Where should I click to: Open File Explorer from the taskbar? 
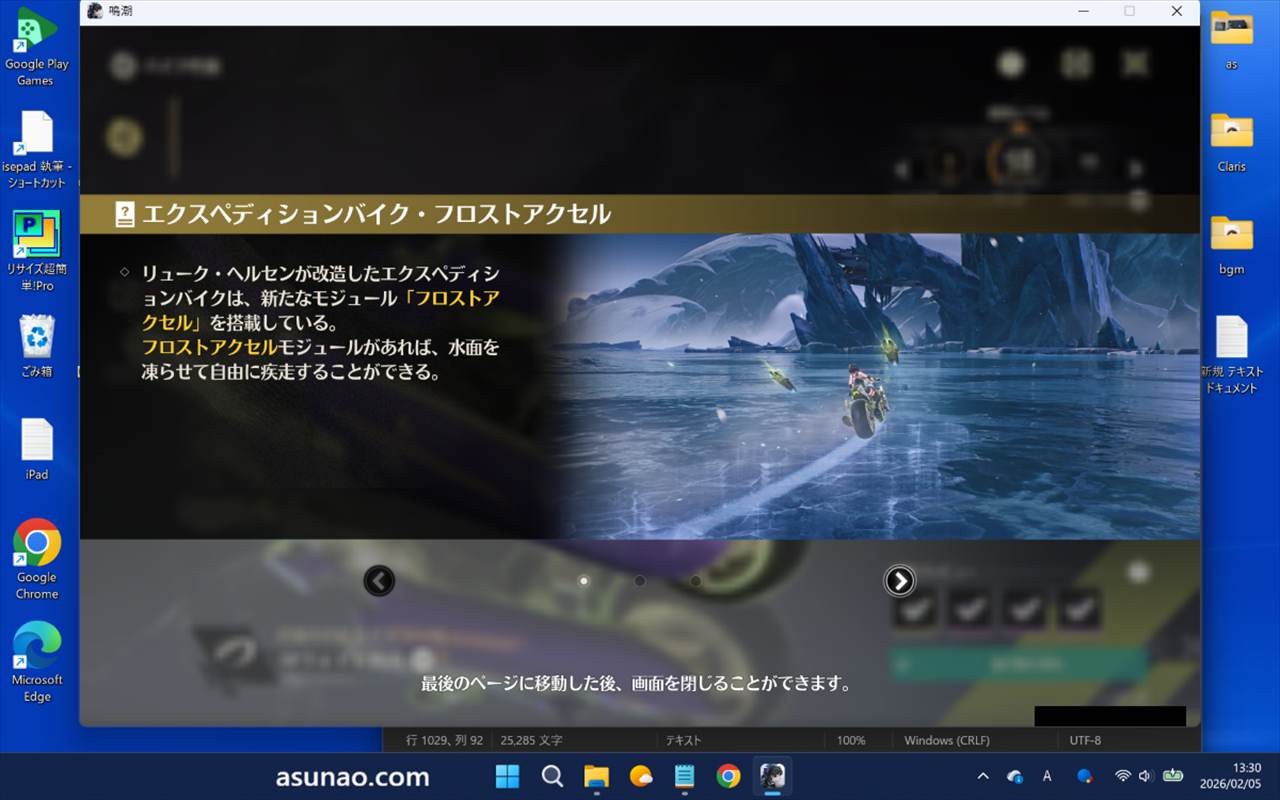pos(597,776)
